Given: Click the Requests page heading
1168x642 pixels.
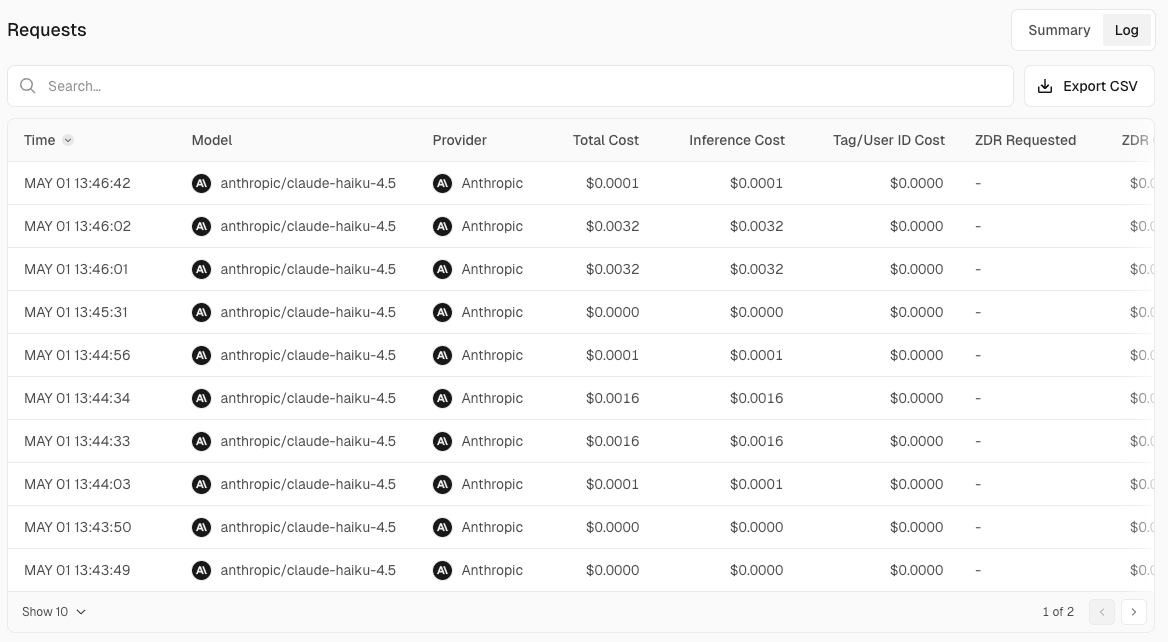Looking at the screenshot, I should pyautogui.click(x=47, y=30).
